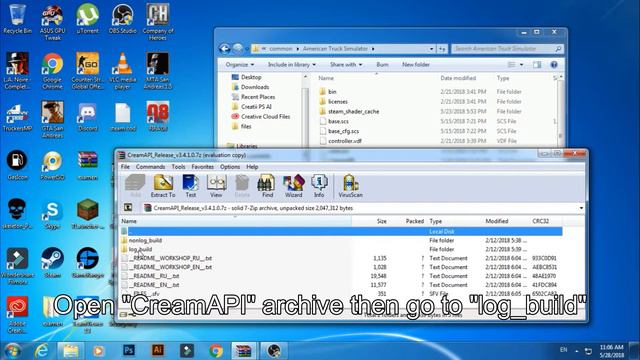This screenshot has height=360, width=640.
Task: Open the WinRAR Tools menu
Action: 178,167
